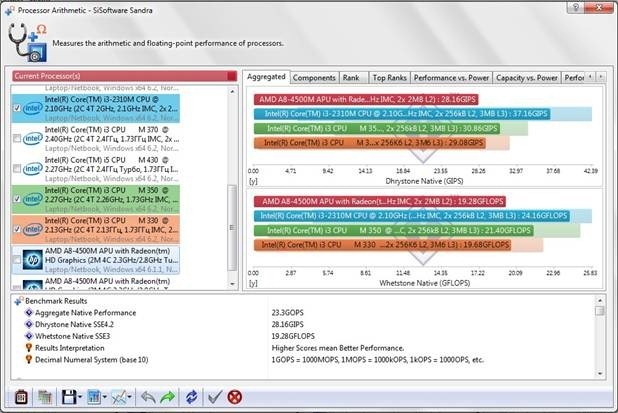The width and height of the screenshot is (618, 413).
Task: Click the Intel logo of M 370 entry
Action: 33,138
